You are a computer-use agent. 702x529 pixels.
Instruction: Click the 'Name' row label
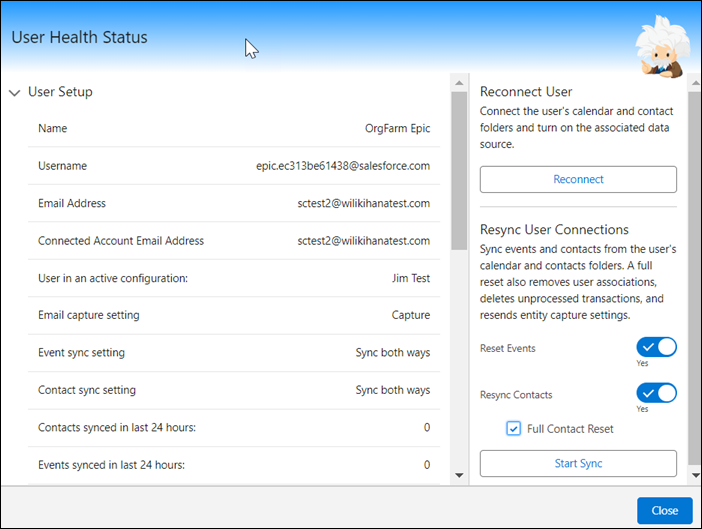coord(53,128)
